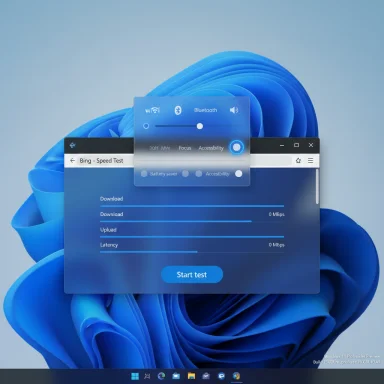Image resolution: width=384 pixels, height=384 pixels.
Task: Click the vertical scrollbar of Speed Test window
Action: (317, 187)
